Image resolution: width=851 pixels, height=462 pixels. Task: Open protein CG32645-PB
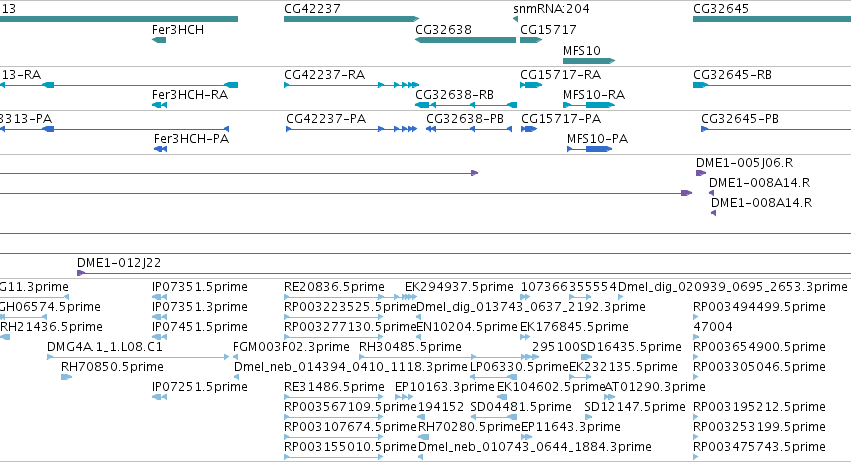(x=740, y=119)
